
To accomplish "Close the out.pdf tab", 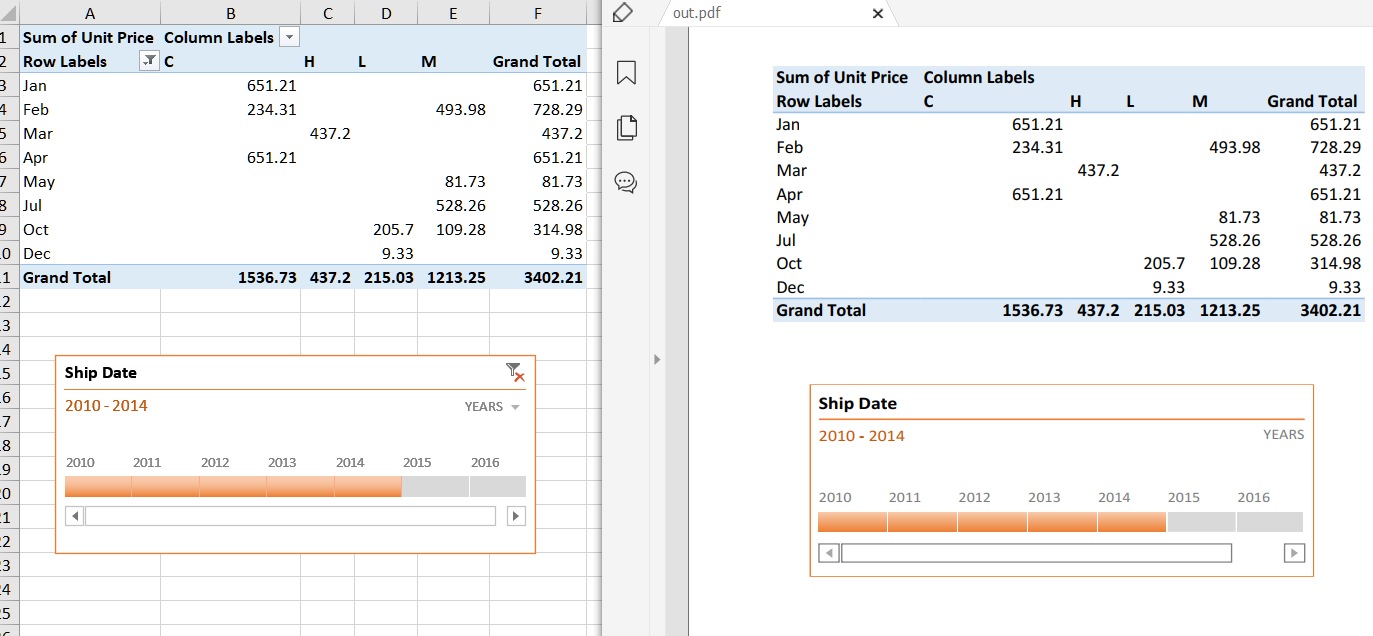I will [878, 14].
